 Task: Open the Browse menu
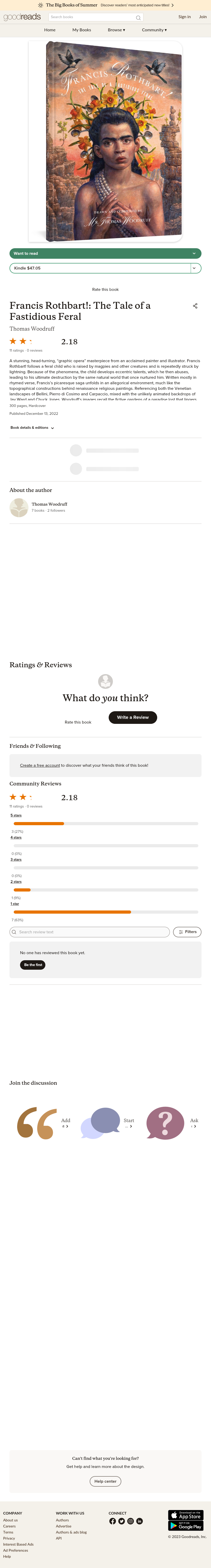pos(117,30)
